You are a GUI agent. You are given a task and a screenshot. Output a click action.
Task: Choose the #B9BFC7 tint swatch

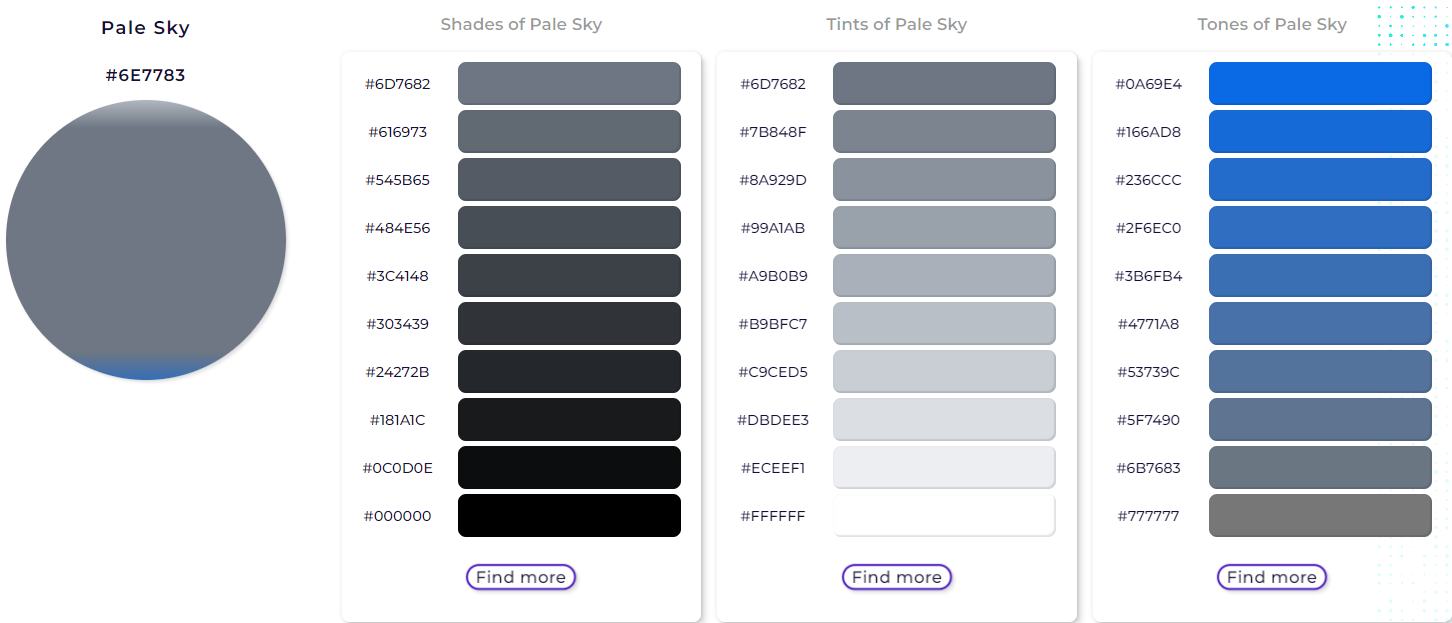pos(944,323)
